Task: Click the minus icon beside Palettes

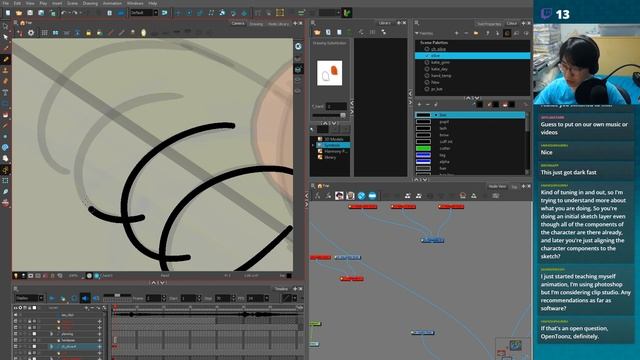Action: pyautogui.click(x=466, y=33)
